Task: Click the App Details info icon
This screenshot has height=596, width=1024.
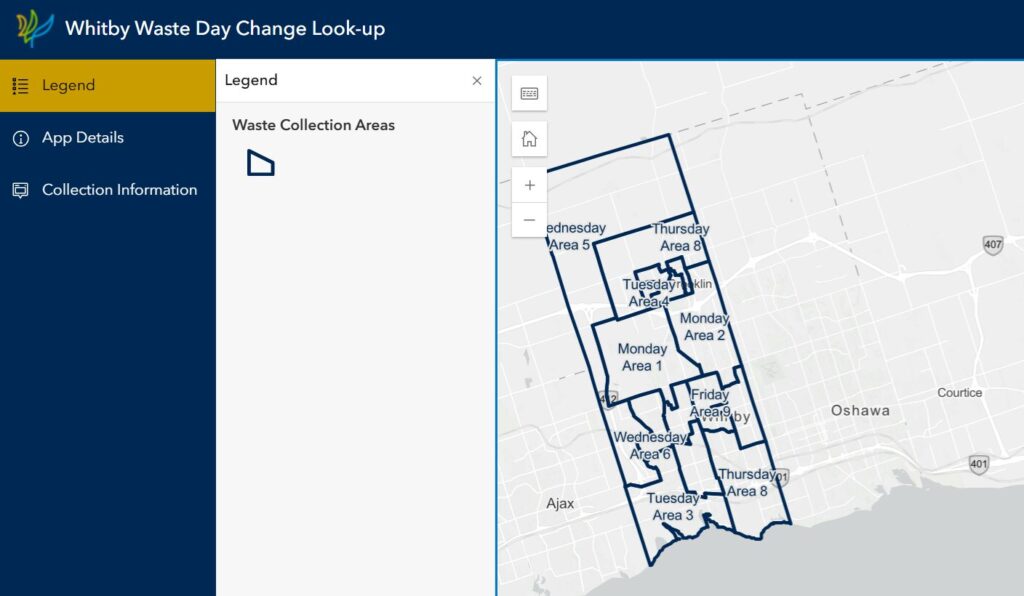Action: [20, 138]
